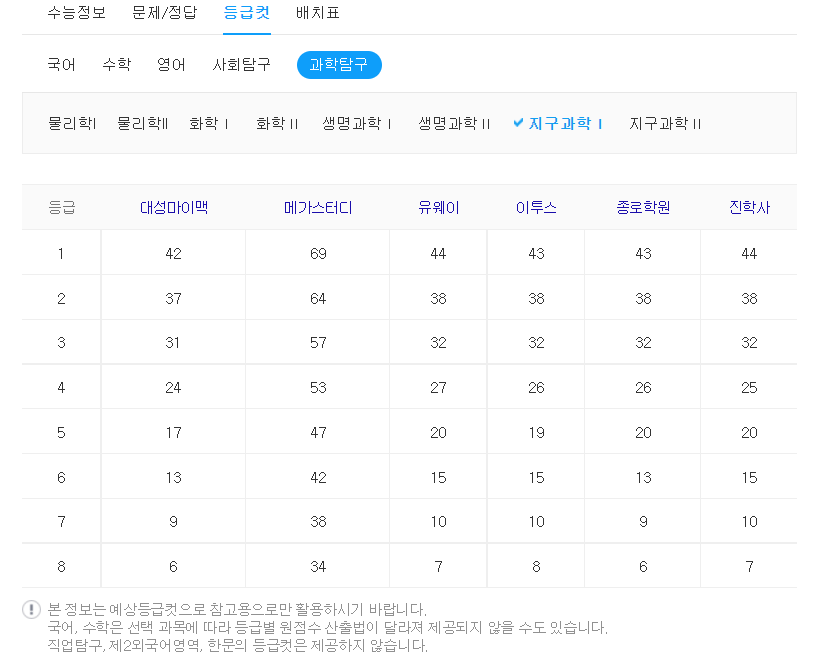The width and height of the screenshot is (814, 671).
Task: Click grade 4 메가스터디 value 53
Action: tap(318, 388)
